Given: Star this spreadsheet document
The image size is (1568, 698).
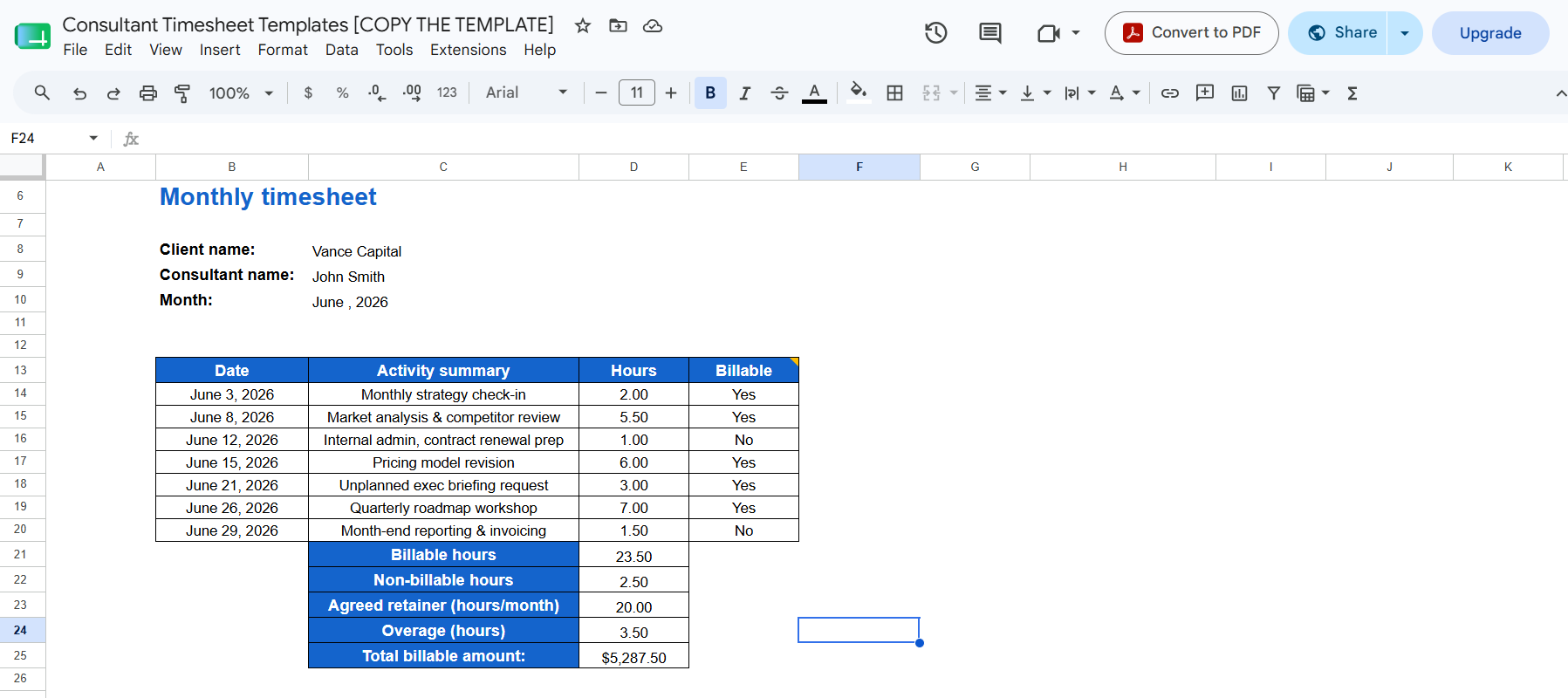Looking at the screenshot, I should (583, 25).
